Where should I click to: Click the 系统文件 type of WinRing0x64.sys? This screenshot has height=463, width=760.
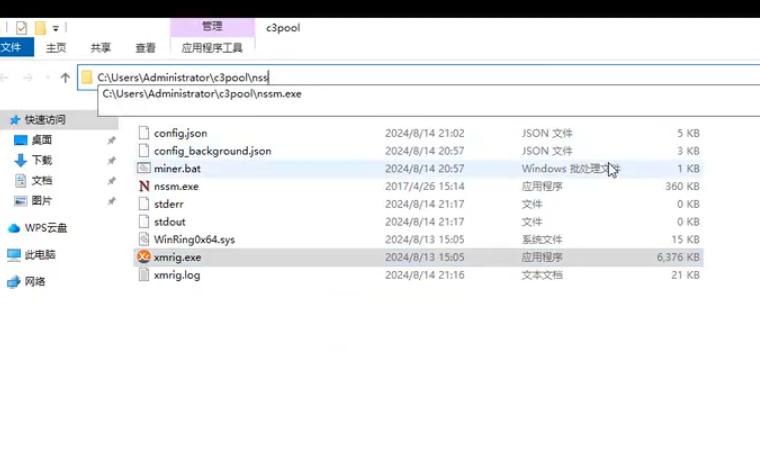pos(542,239)
